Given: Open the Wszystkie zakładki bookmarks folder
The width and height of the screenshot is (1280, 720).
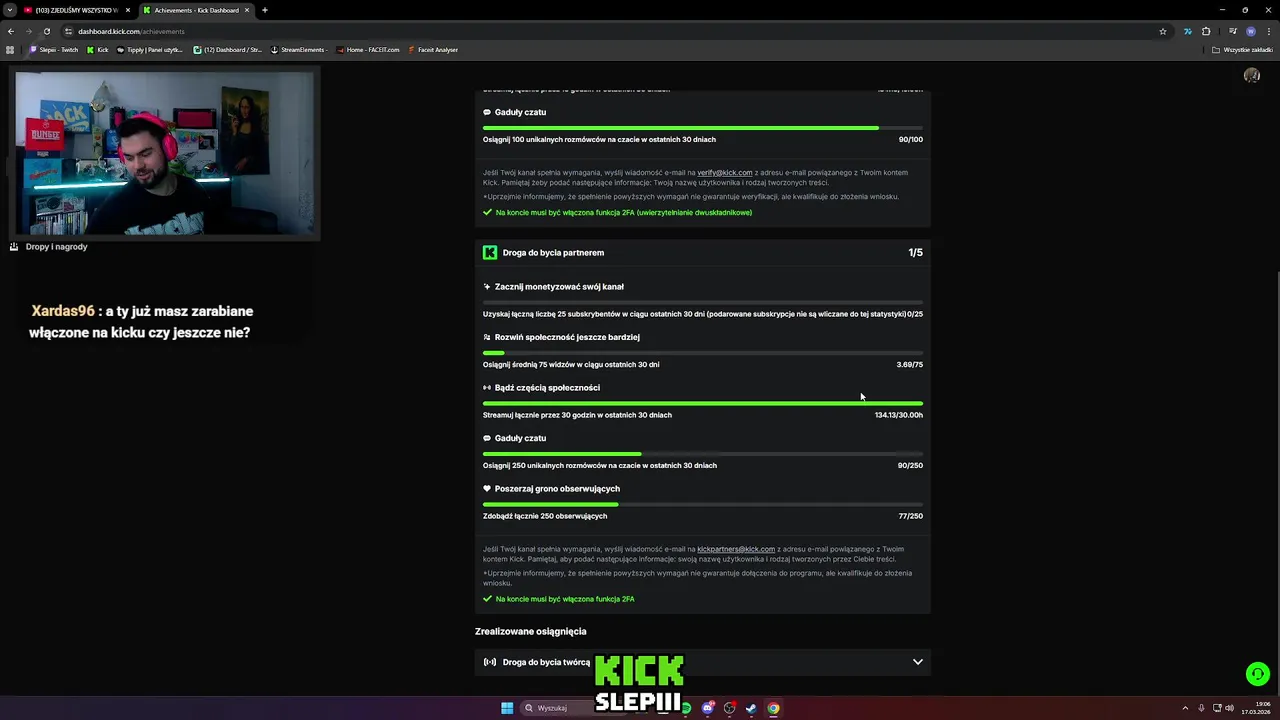Looking at the screenshot, I should click(1243, 50).
